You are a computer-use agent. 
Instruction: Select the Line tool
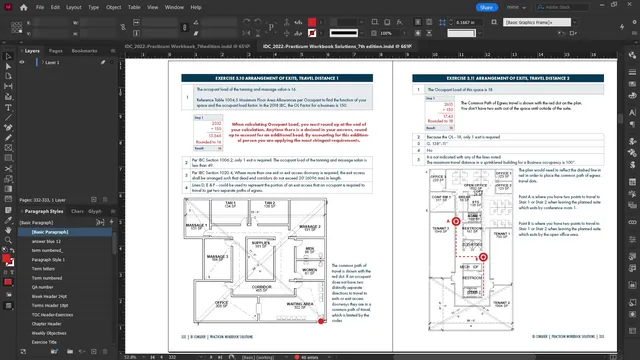(8, 118)
